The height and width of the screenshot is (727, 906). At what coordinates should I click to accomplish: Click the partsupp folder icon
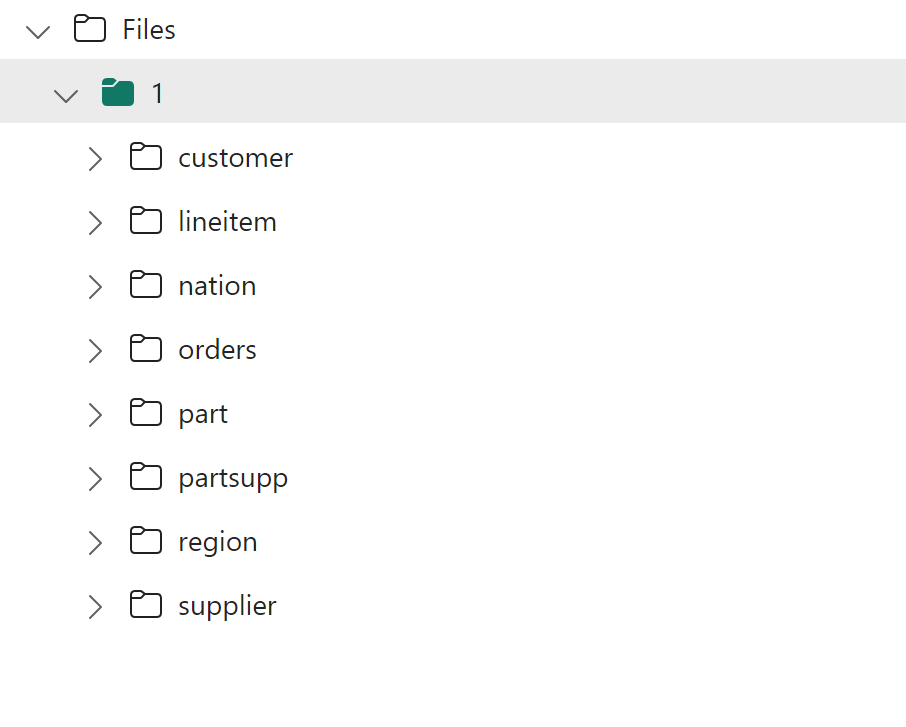click(146, 477)
